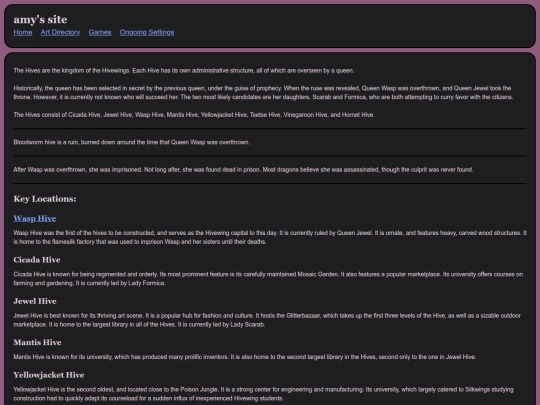Follow the Wasp Hive heading link

35,218
